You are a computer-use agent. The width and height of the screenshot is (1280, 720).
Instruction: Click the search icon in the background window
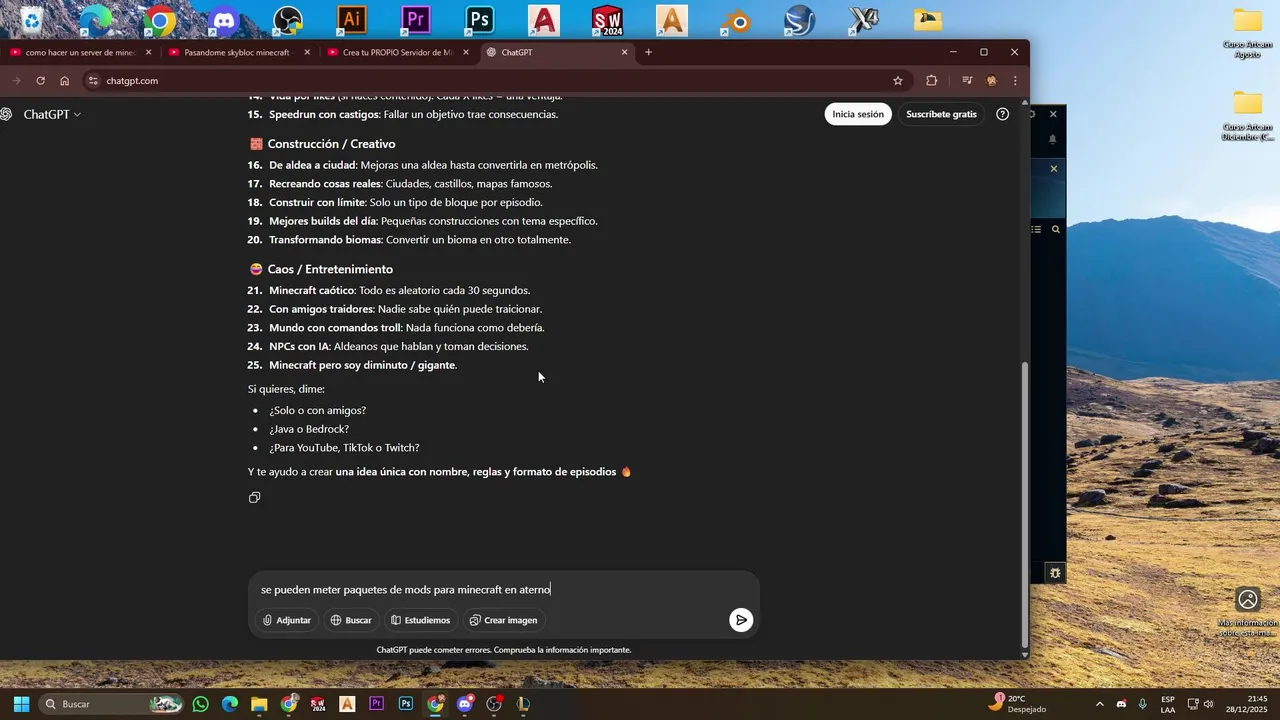tap(1056, 229)
